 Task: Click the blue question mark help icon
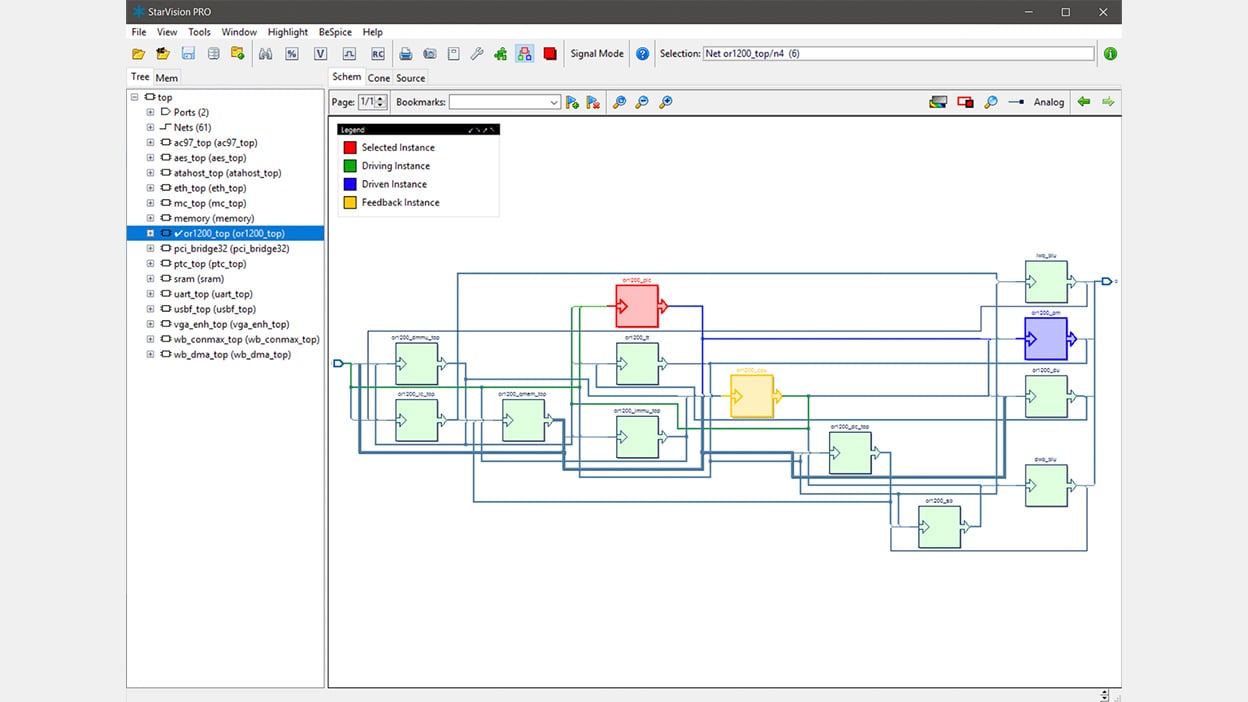tap(643, 54)
